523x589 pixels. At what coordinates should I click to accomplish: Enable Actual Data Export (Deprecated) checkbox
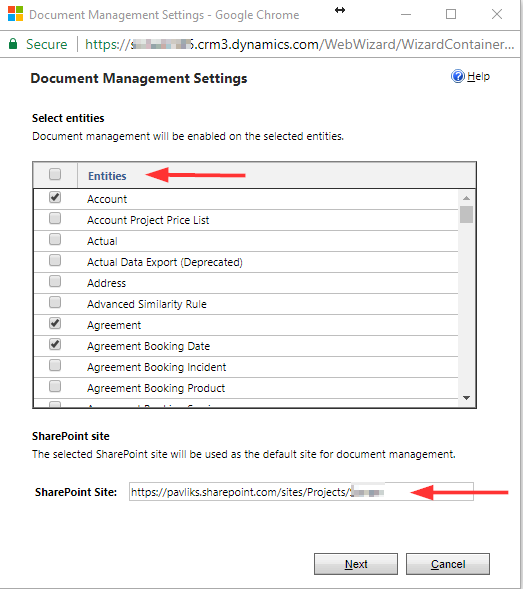coord(55,260)
